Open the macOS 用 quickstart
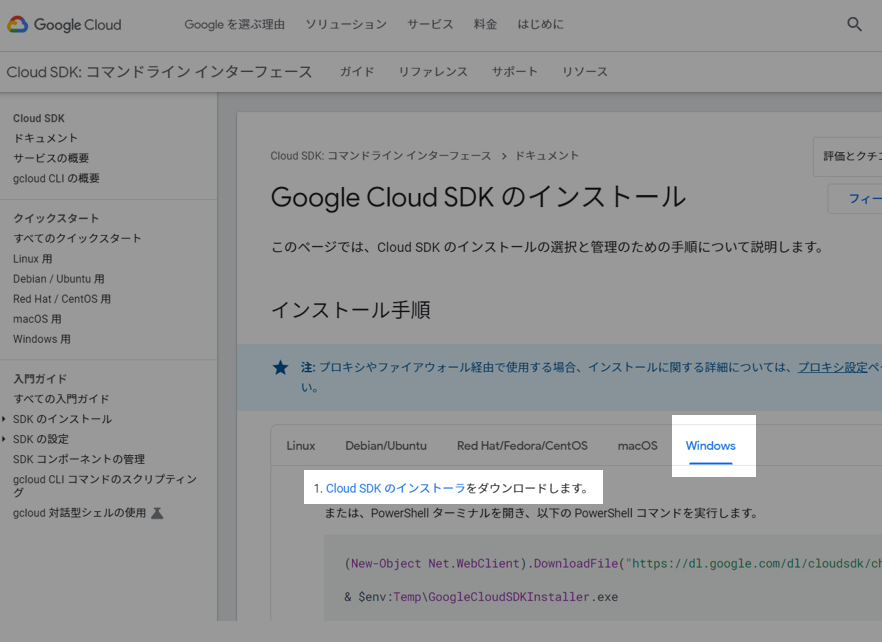Screen dimensions: 882x642 (x=37, y=319)
